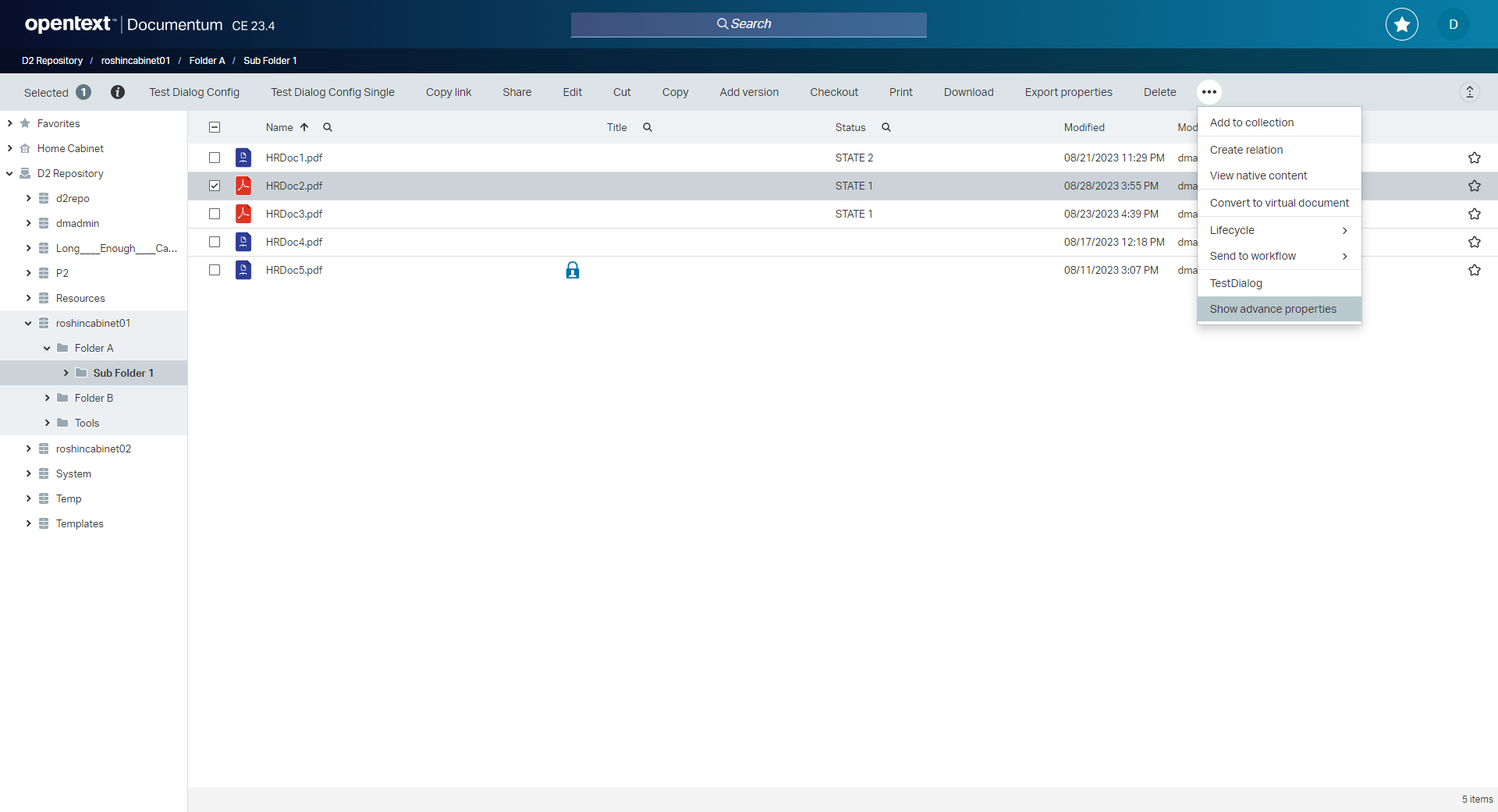Viewport: 1498px width, 812px height.
Task: Click the Download toolbar button
Action: click(968, 92)
